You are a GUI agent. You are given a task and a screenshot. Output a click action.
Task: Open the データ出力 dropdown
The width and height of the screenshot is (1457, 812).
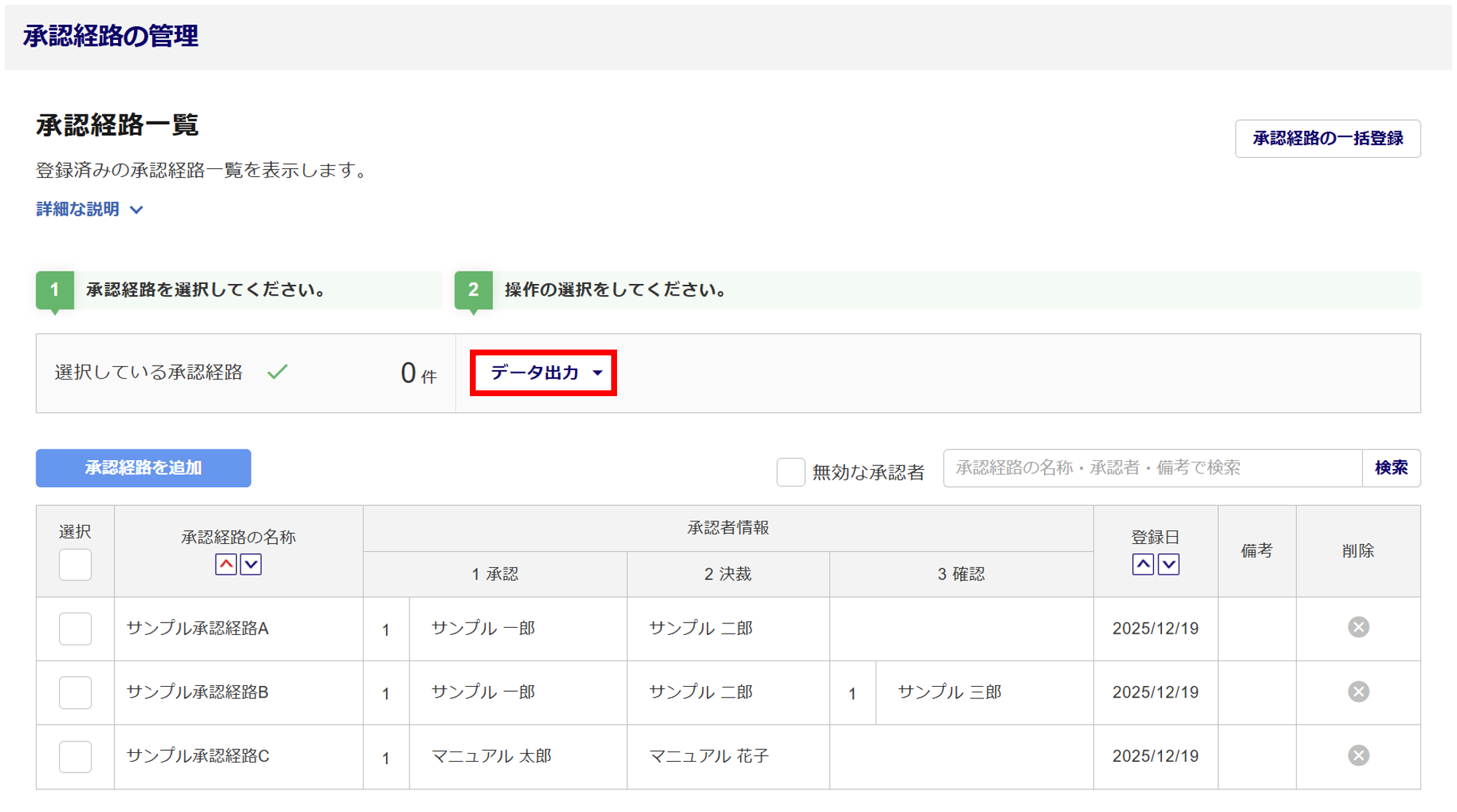coord(543,373)
